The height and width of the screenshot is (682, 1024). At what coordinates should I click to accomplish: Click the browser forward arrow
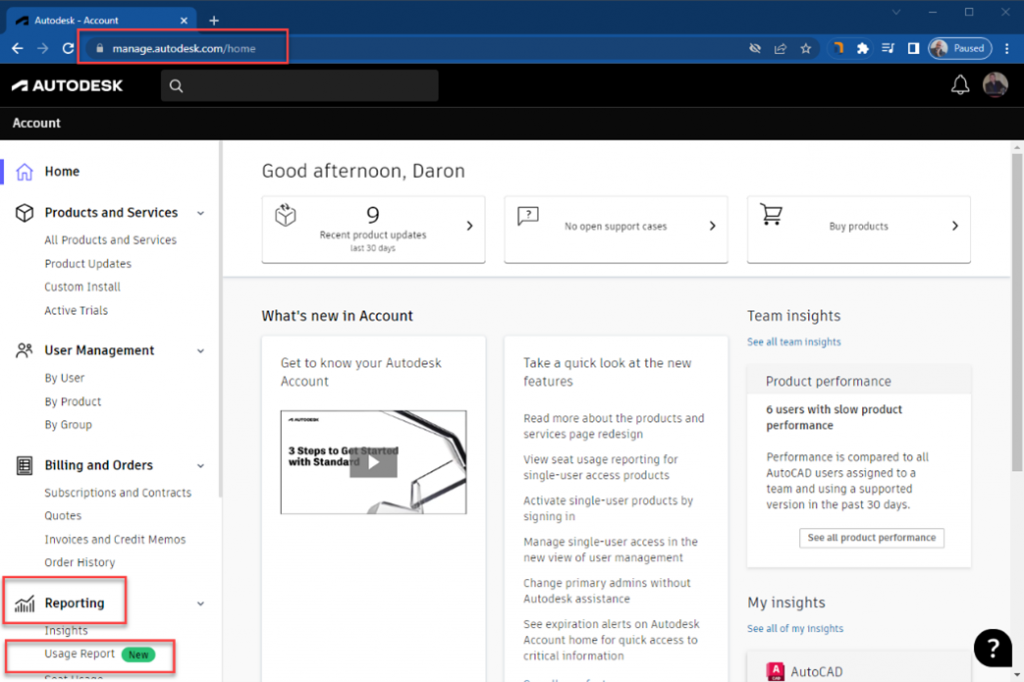pos(42,48)
